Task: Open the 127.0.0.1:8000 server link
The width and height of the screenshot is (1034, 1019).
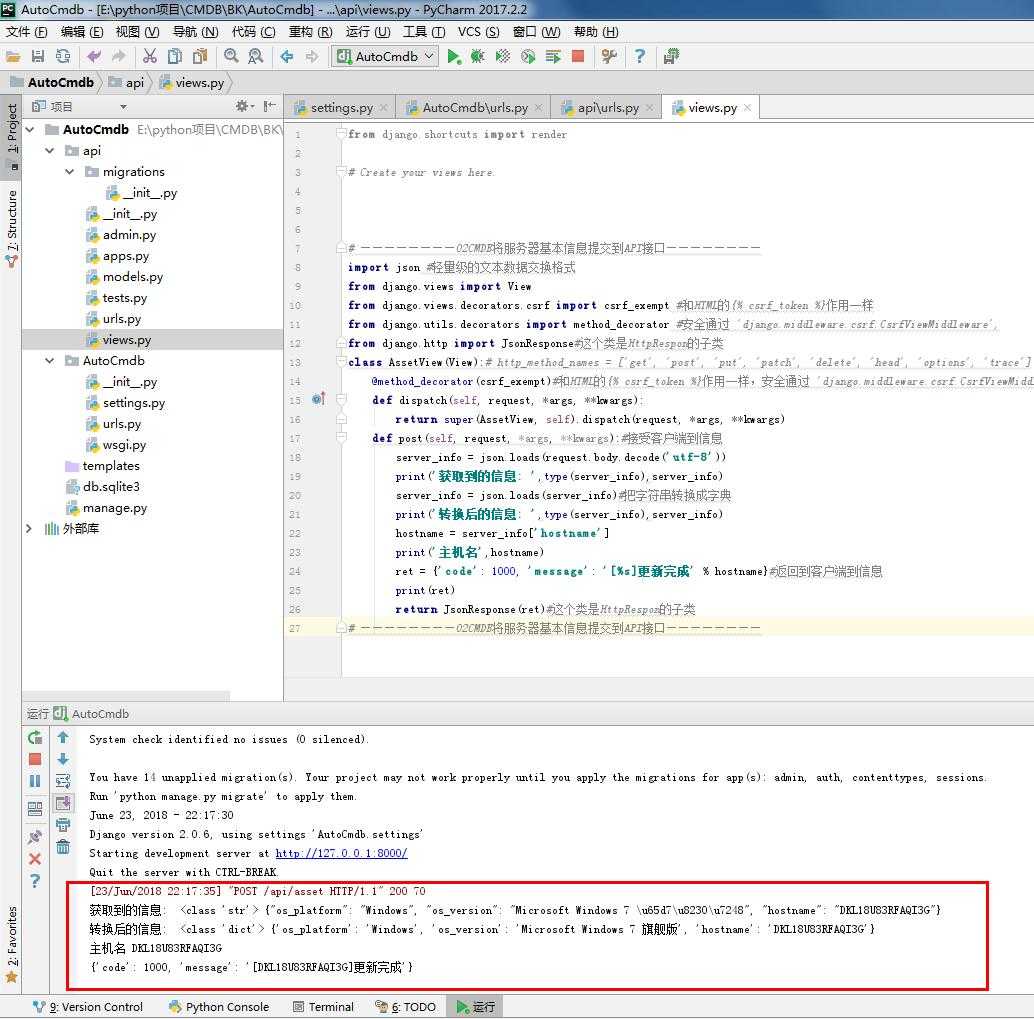Action: tap(341, 853)
